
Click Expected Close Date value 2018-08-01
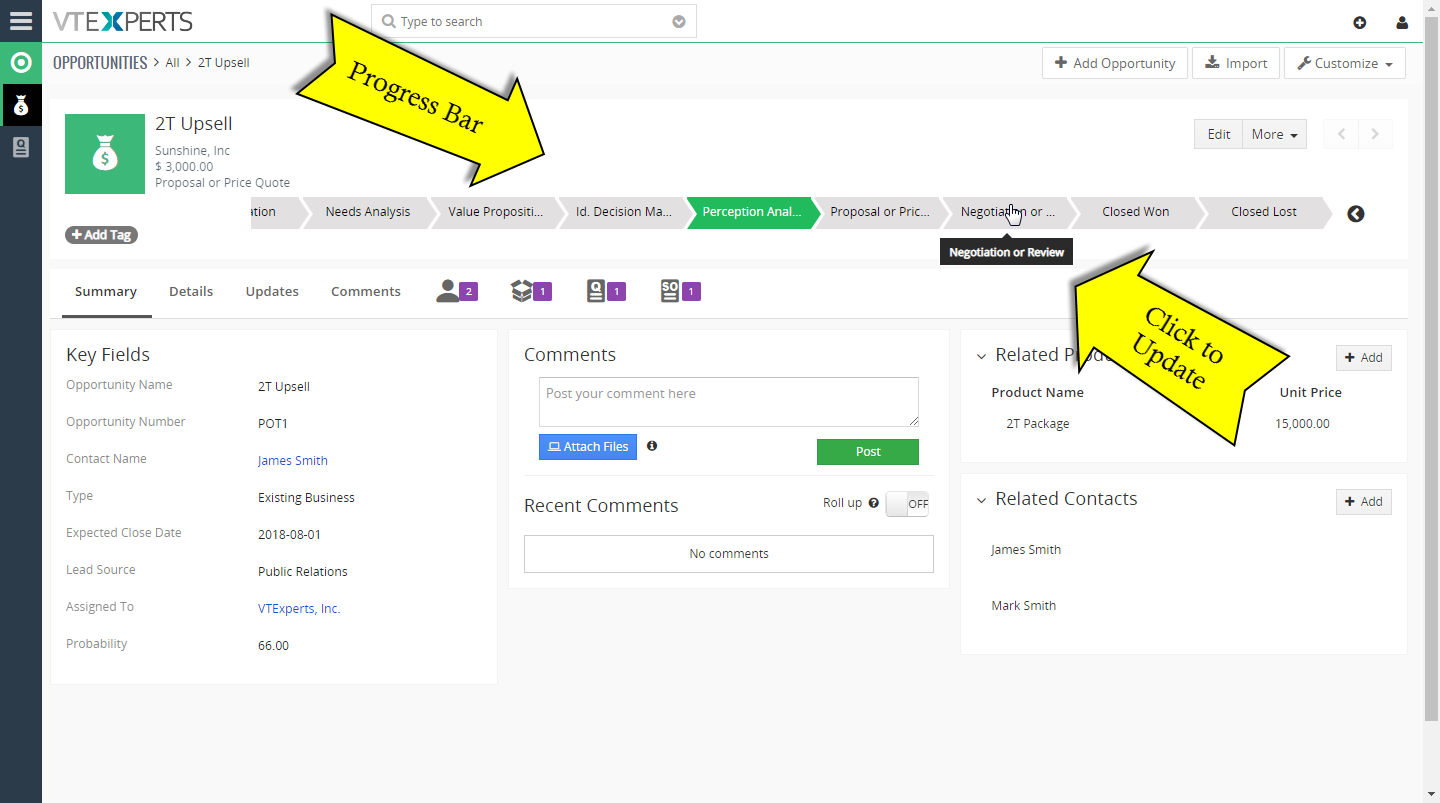click(290, 535)
